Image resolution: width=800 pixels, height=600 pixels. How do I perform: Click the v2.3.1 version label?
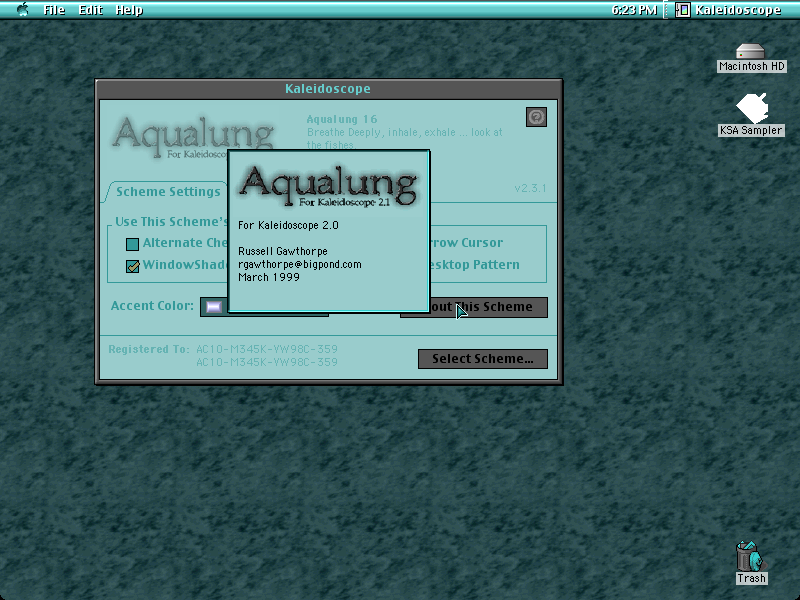(x=531, y=188)
